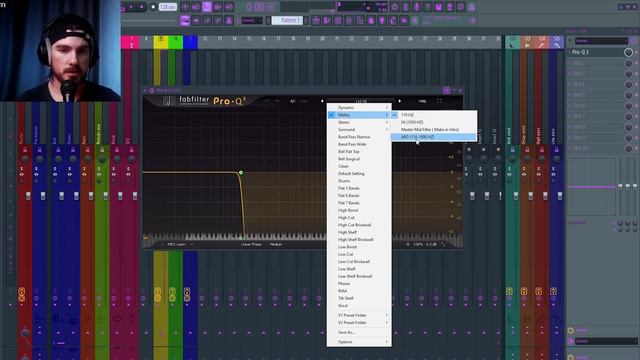Click the gear icon in plugin window title bar
640x360 pixels.
152,91
